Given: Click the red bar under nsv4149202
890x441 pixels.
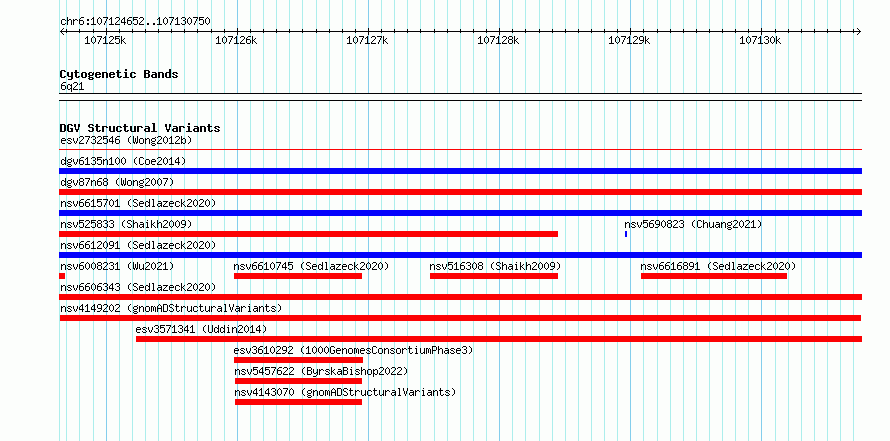Looking at the screenshot, I should click(x=460, y=318).
